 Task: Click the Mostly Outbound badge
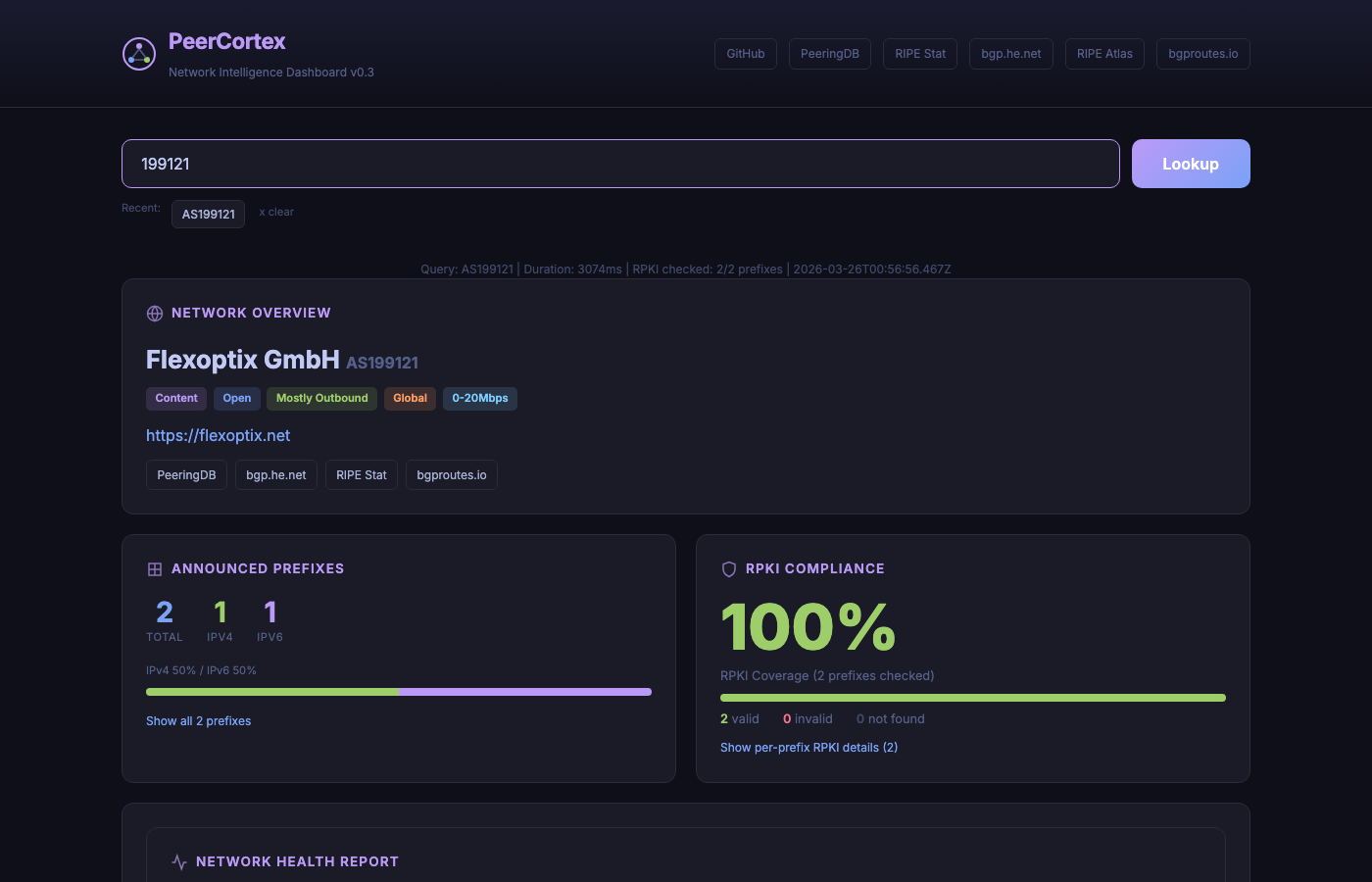coord(322,399)
